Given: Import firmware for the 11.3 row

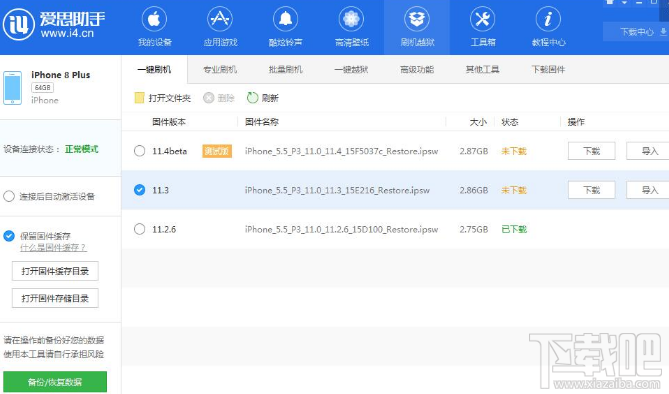Looking at the screenshot, I should click(x=649, y=190).
